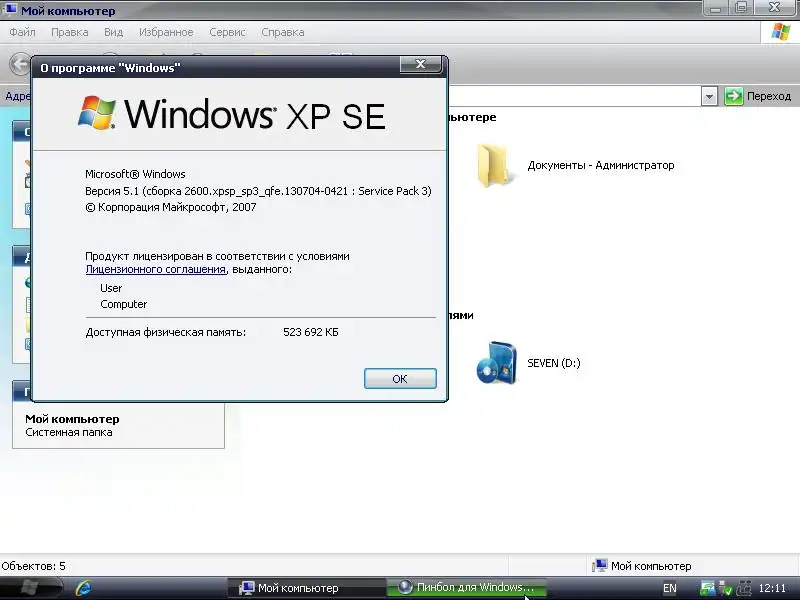Click the network connection tray icon
Viewport: 800px width, 600px height.
click(x=707, y=588)
